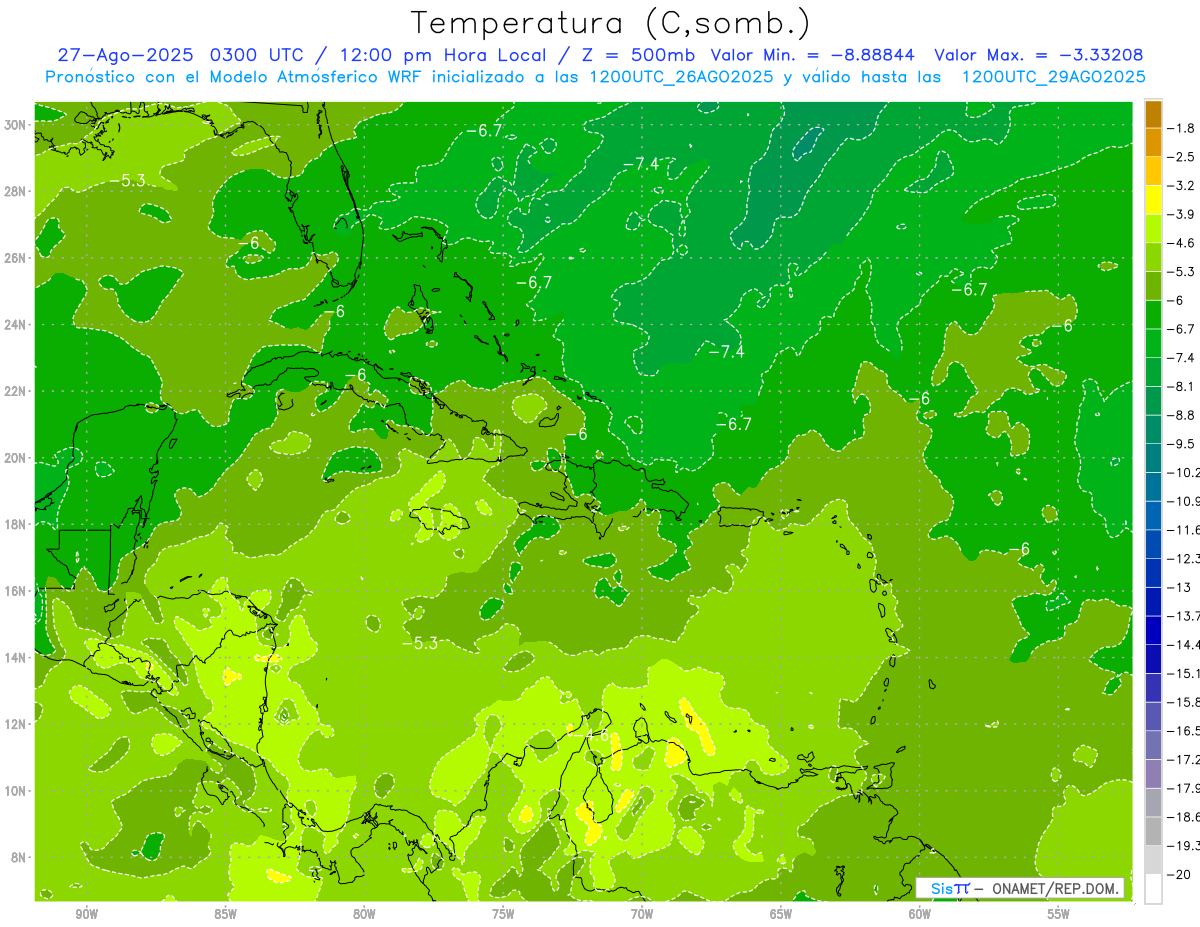1200x927 pixels.
Task: Click the '85W' longitude axis label
Action: click(x=226, y=914)
